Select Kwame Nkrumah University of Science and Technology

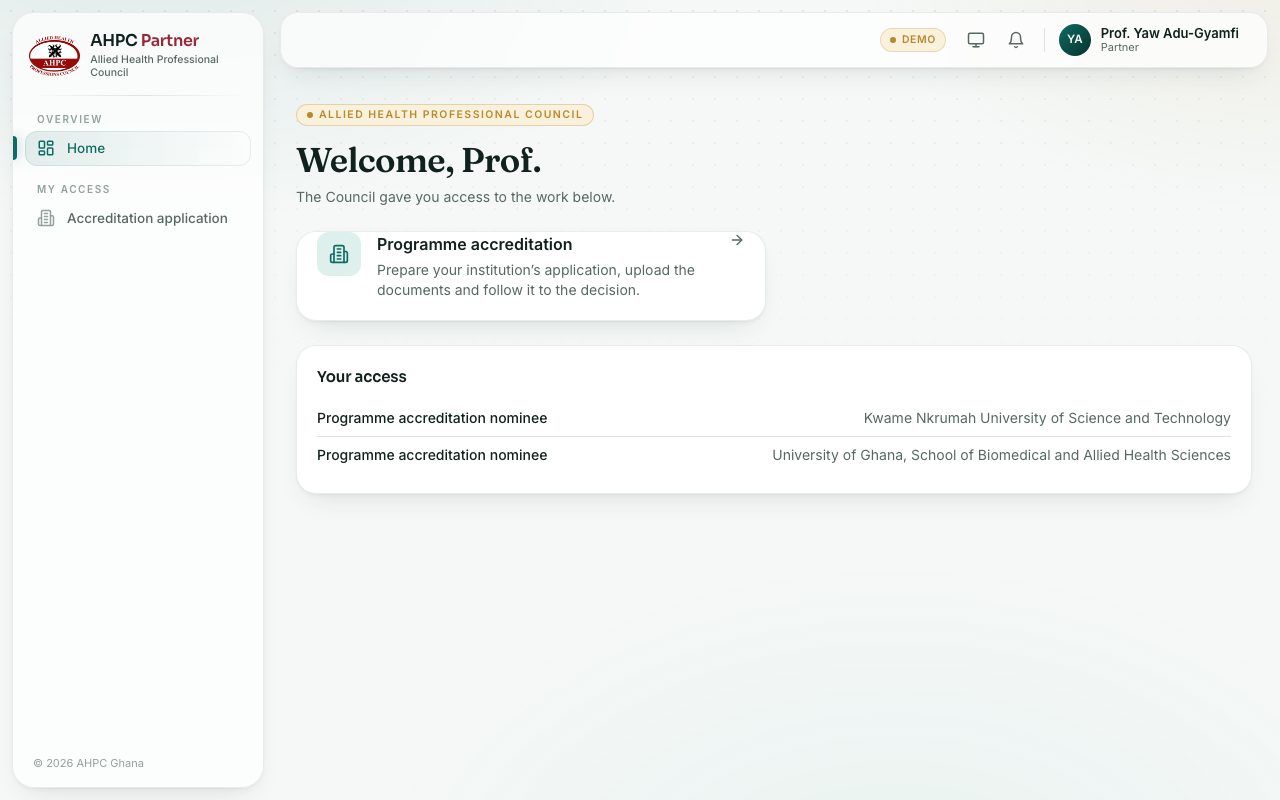(x=1047, y=418)
